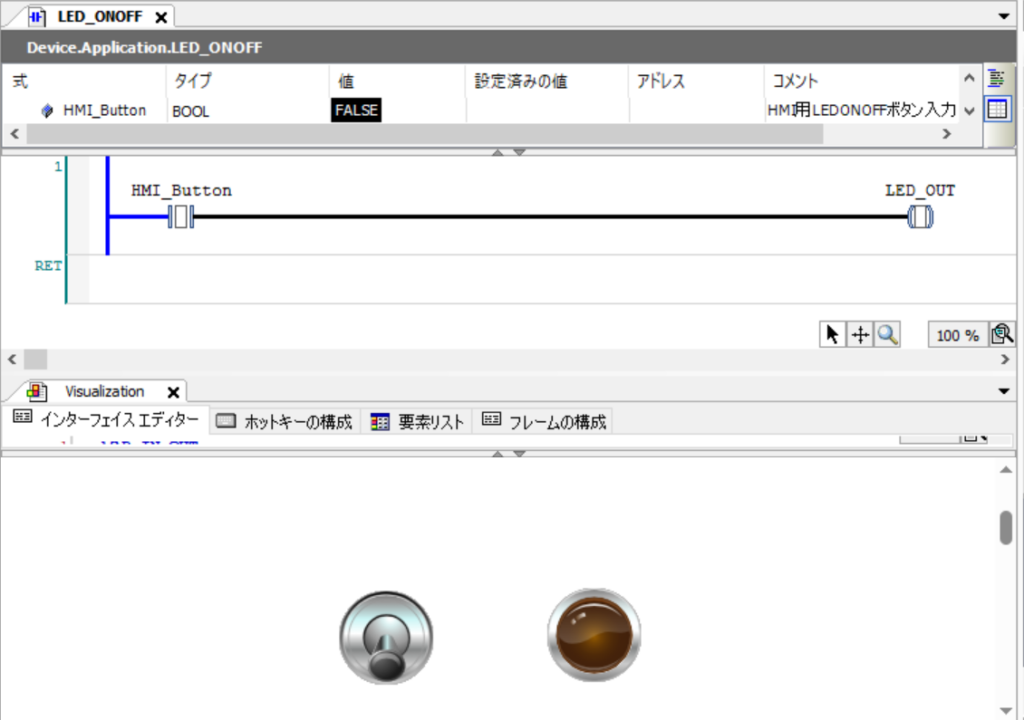Image resolution: width=1024 pixels, height=720 pixels.
Task: Switch declaration to tabular view
Action: 996,109
